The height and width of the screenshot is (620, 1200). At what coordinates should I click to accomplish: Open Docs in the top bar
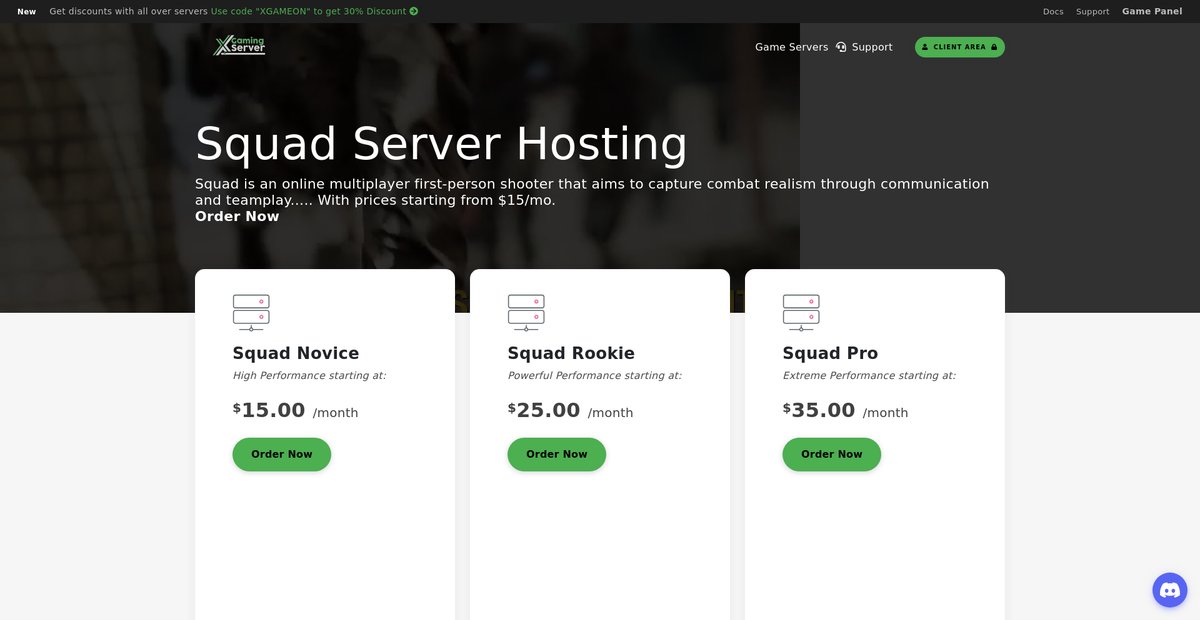click(x=1053, y=12)
